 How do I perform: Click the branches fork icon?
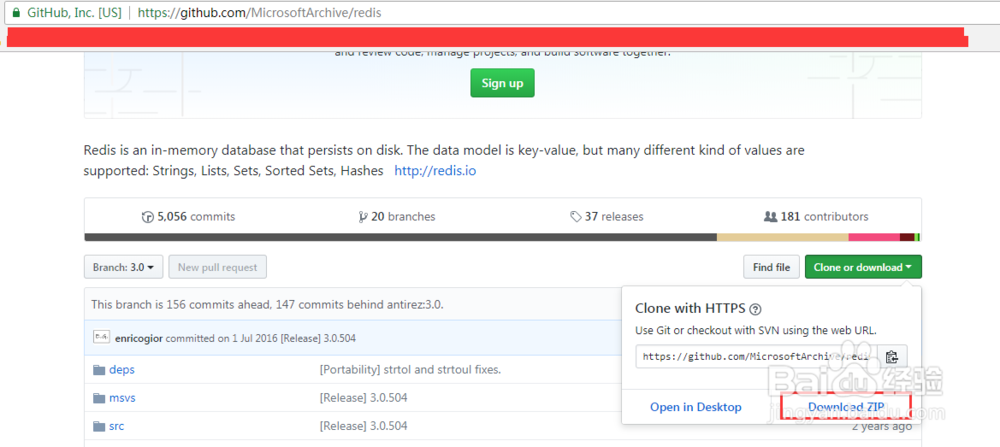point(362,216)
